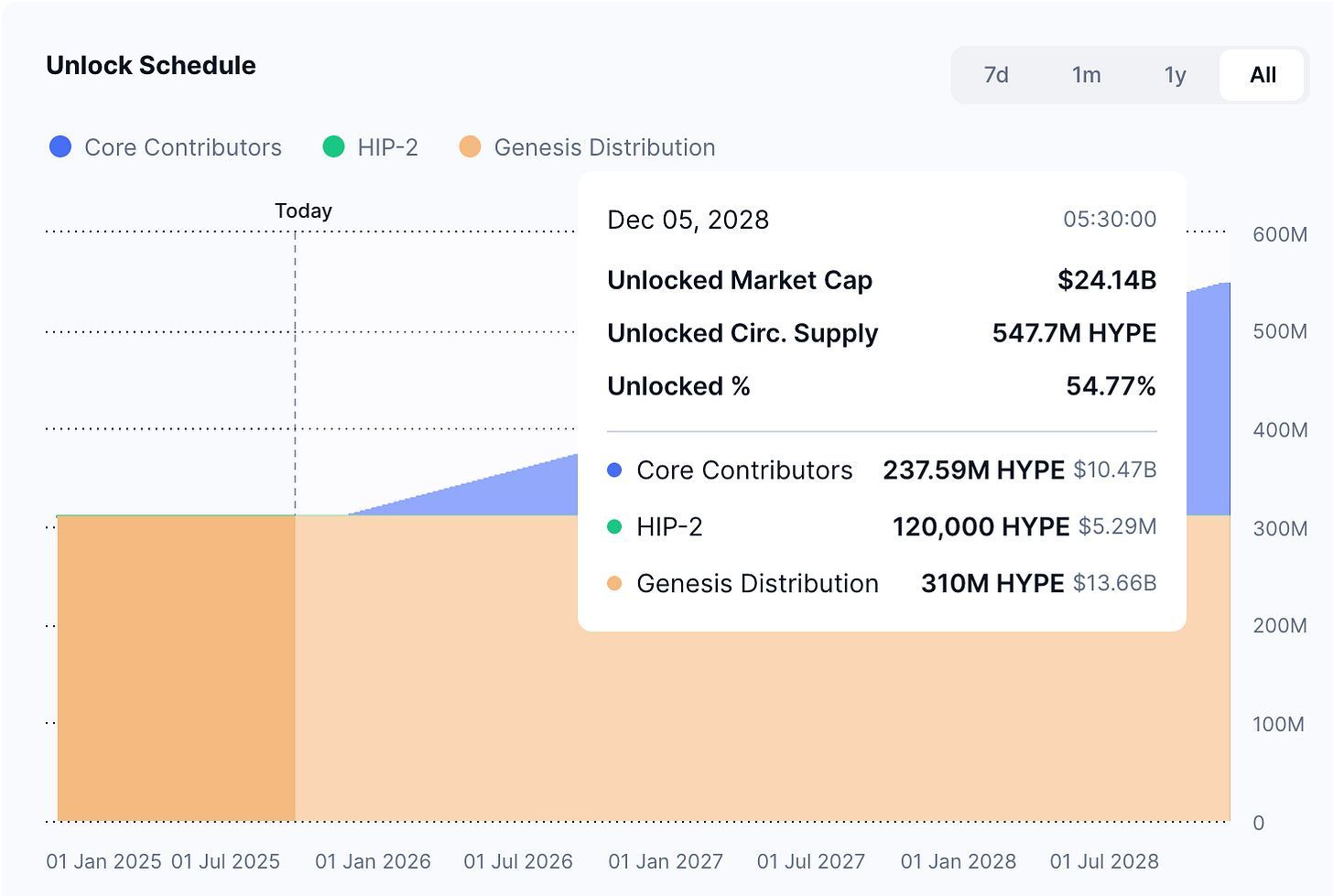Click the Today marker label
Image resolution: width=1333 pixels, height=896 pixels.
[303, 211]
